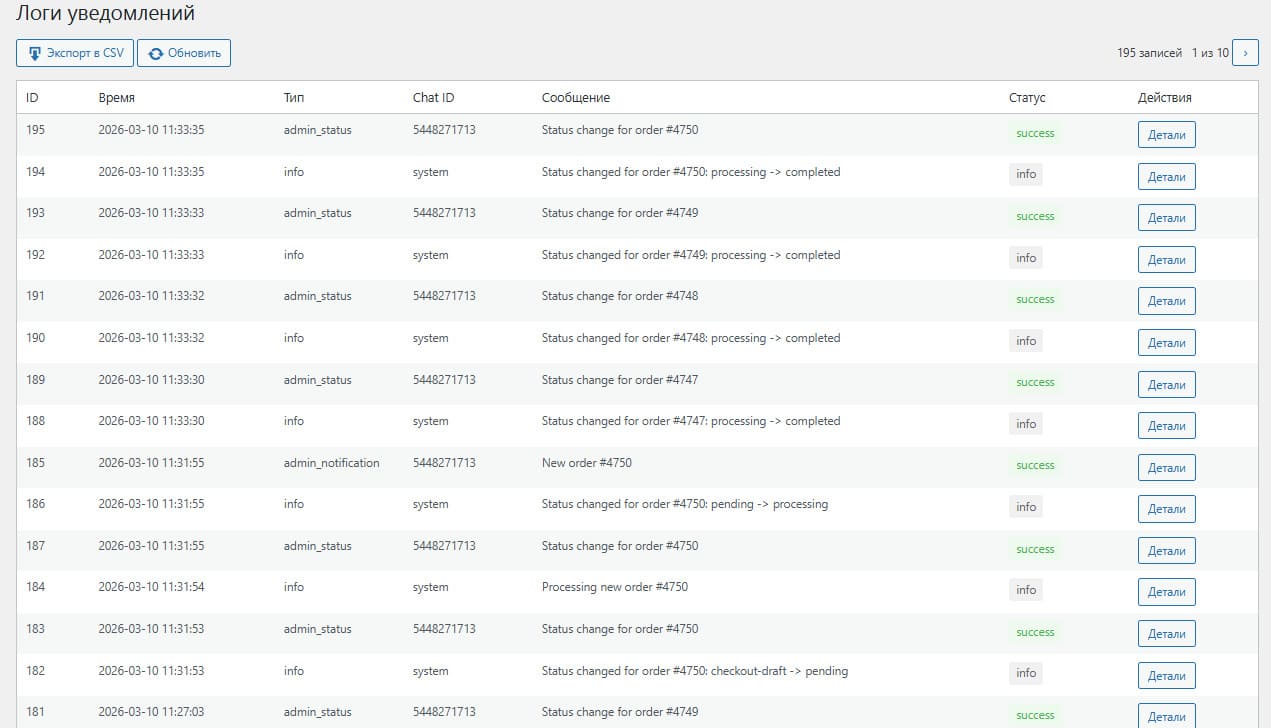Click the Chat ID column header
This screenshot has height=728, width=1271.
click(x=433, y=98)
